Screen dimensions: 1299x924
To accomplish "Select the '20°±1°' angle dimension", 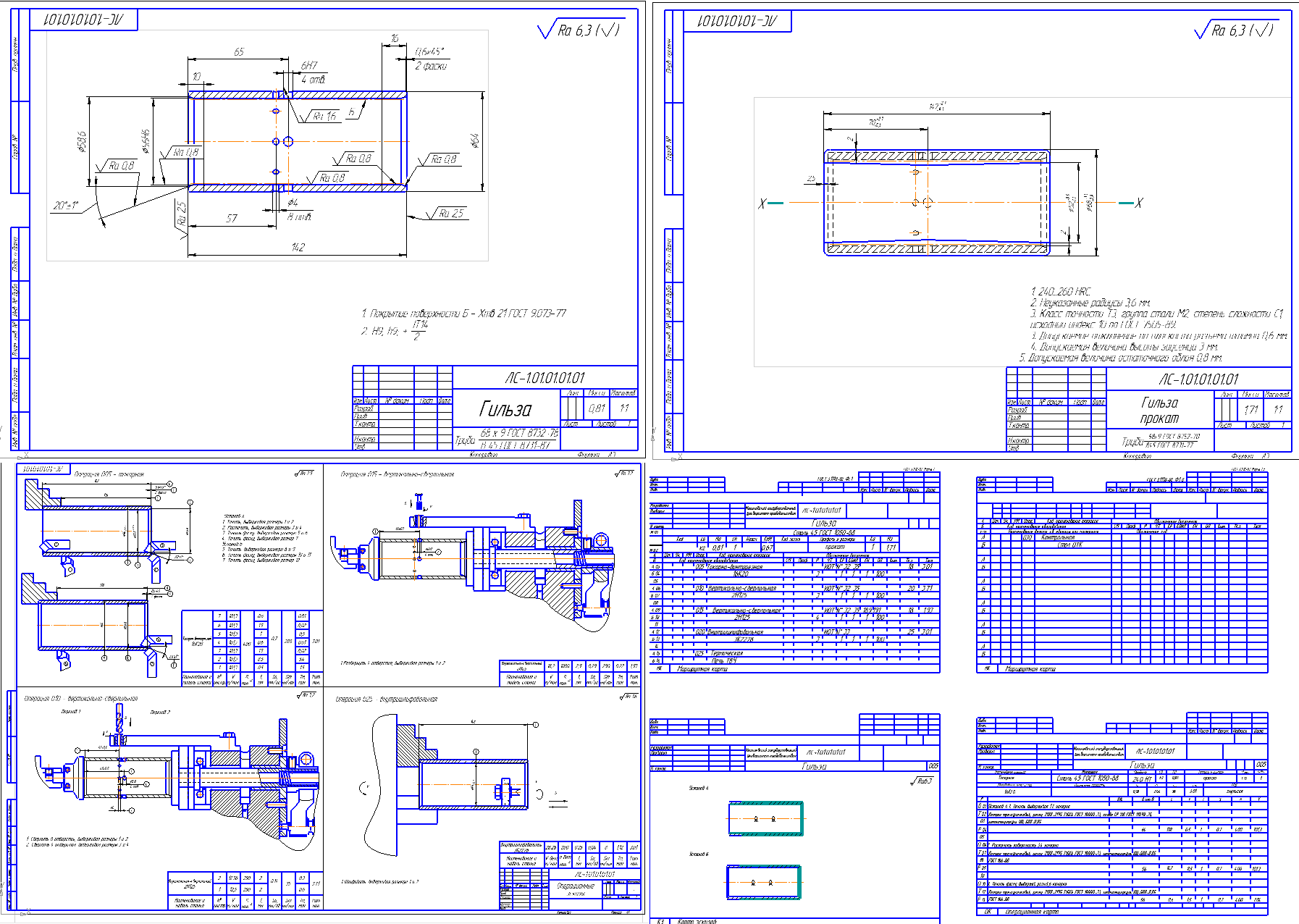I will [x=65, y=206].
